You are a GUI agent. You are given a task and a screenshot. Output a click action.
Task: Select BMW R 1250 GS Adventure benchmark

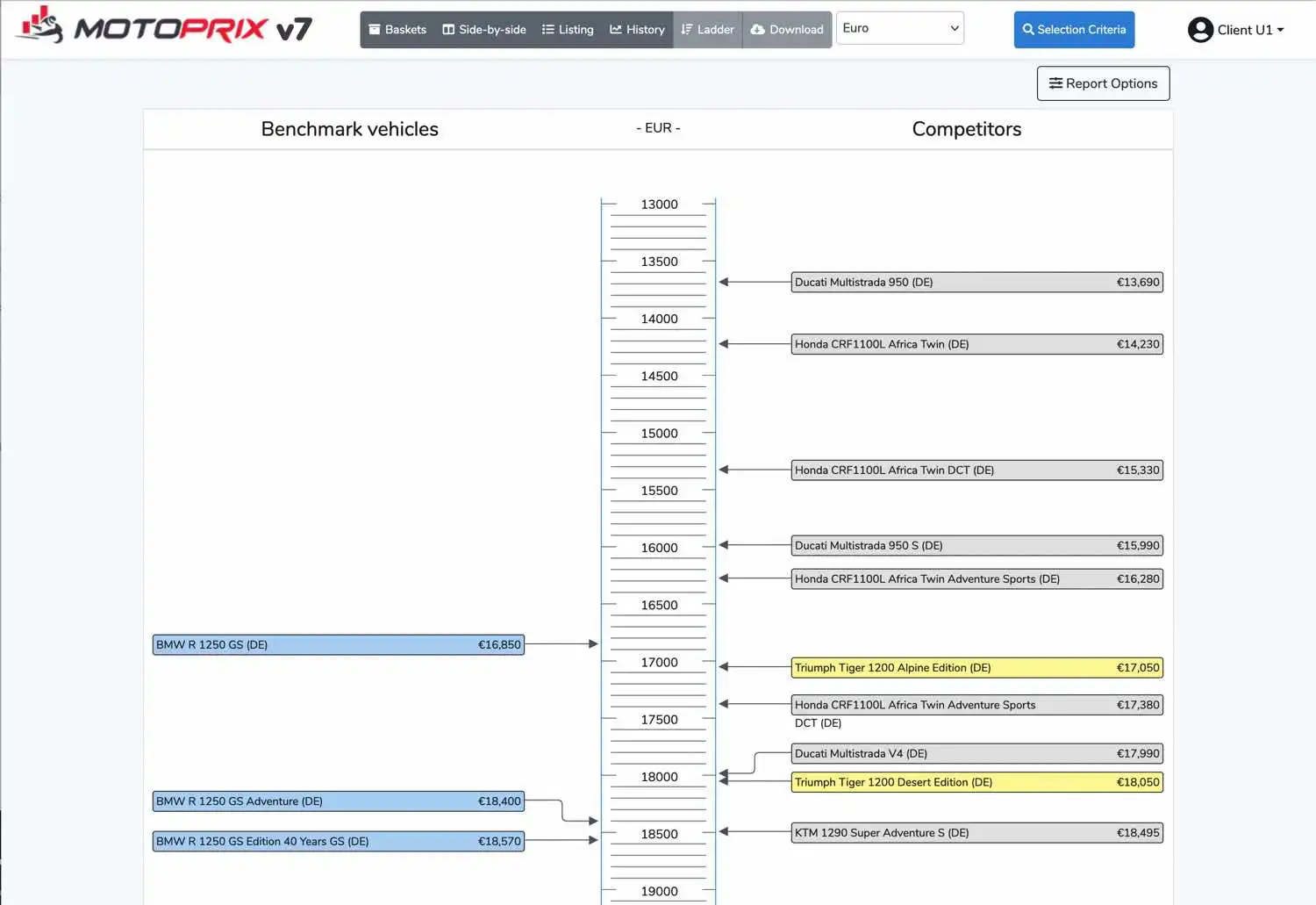pos(339,801)
